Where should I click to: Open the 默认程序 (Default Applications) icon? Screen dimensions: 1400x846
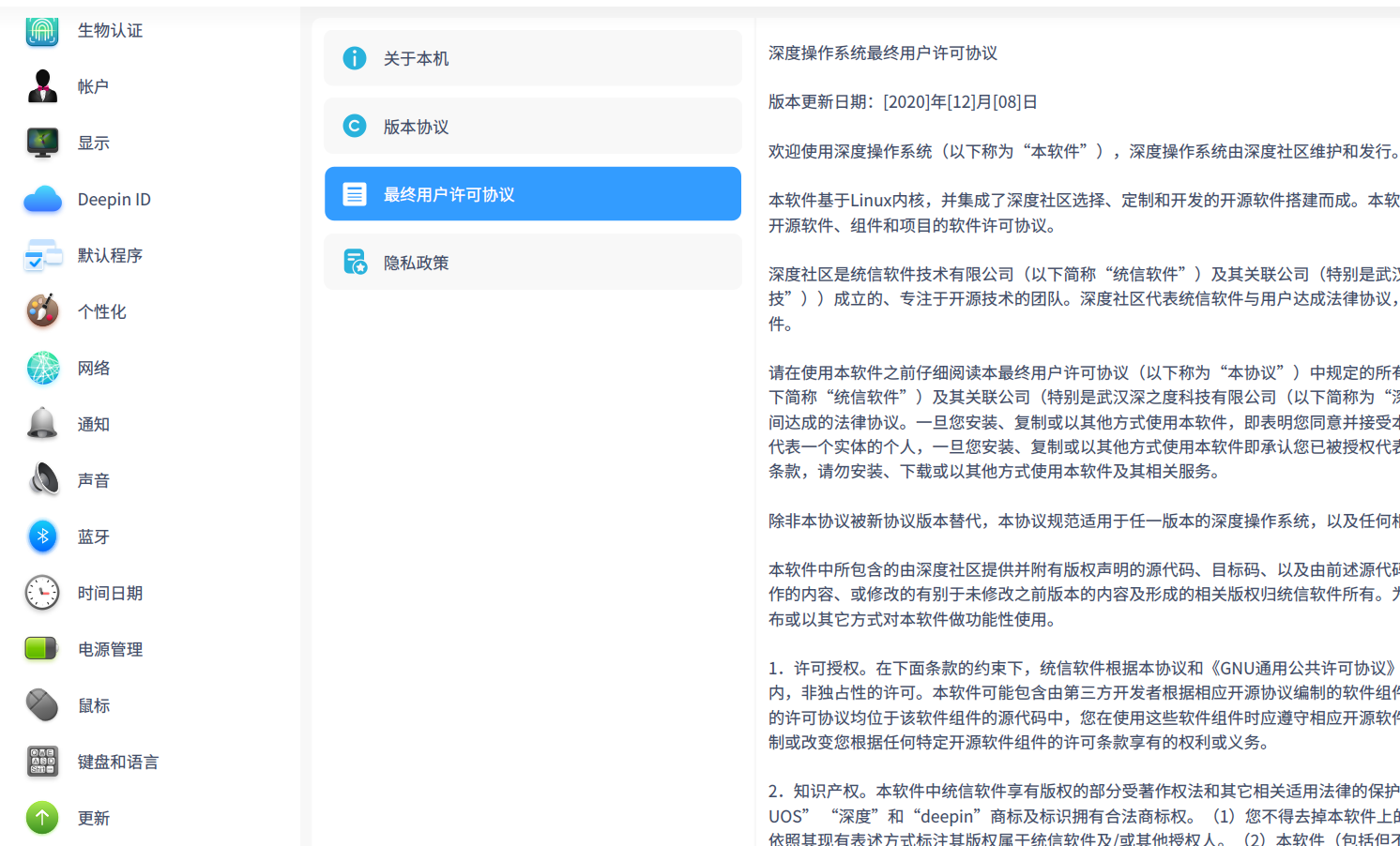42,255
